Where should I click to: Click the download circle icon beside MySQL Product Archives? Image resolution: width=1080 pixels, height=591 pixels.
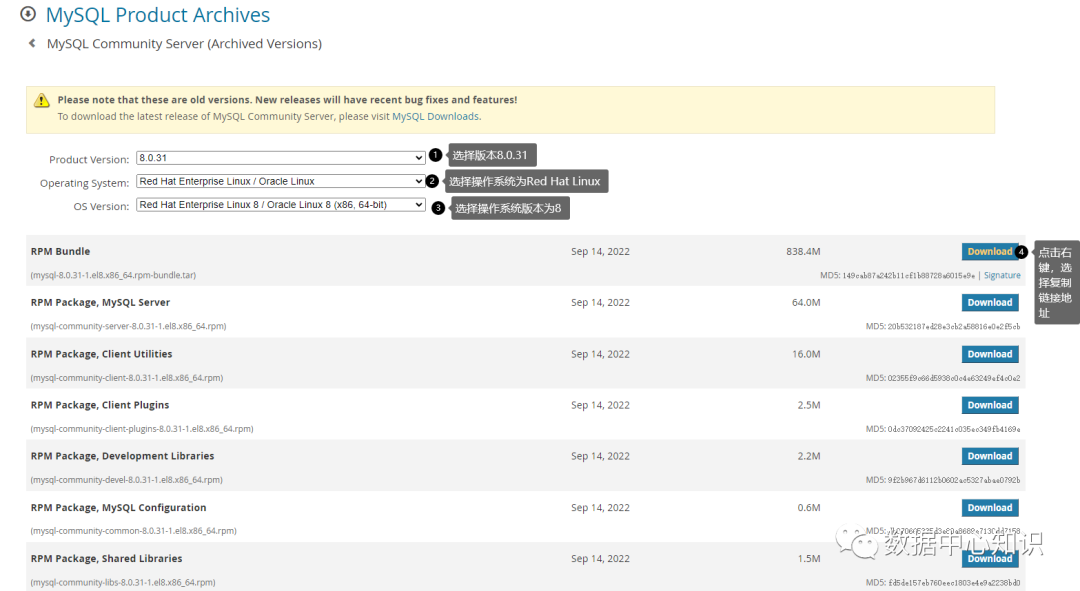pyautogui.click(x=28, y=15)
